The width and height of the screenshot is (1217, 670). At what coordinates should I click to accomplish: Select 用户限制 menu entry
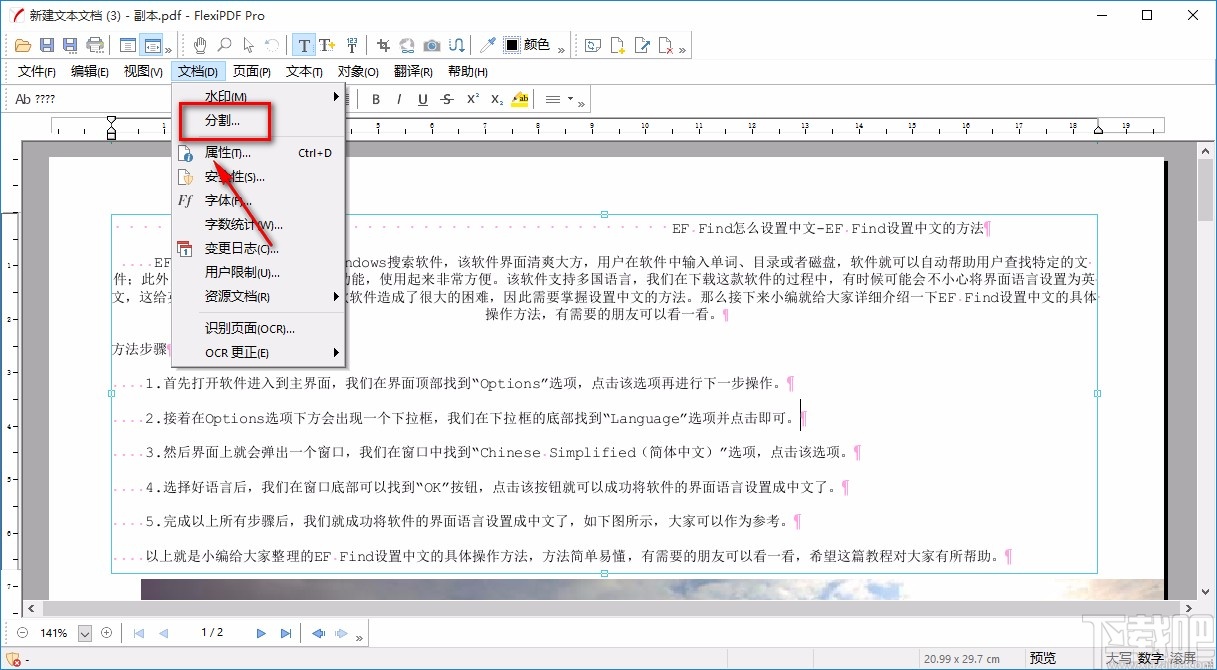259,272
